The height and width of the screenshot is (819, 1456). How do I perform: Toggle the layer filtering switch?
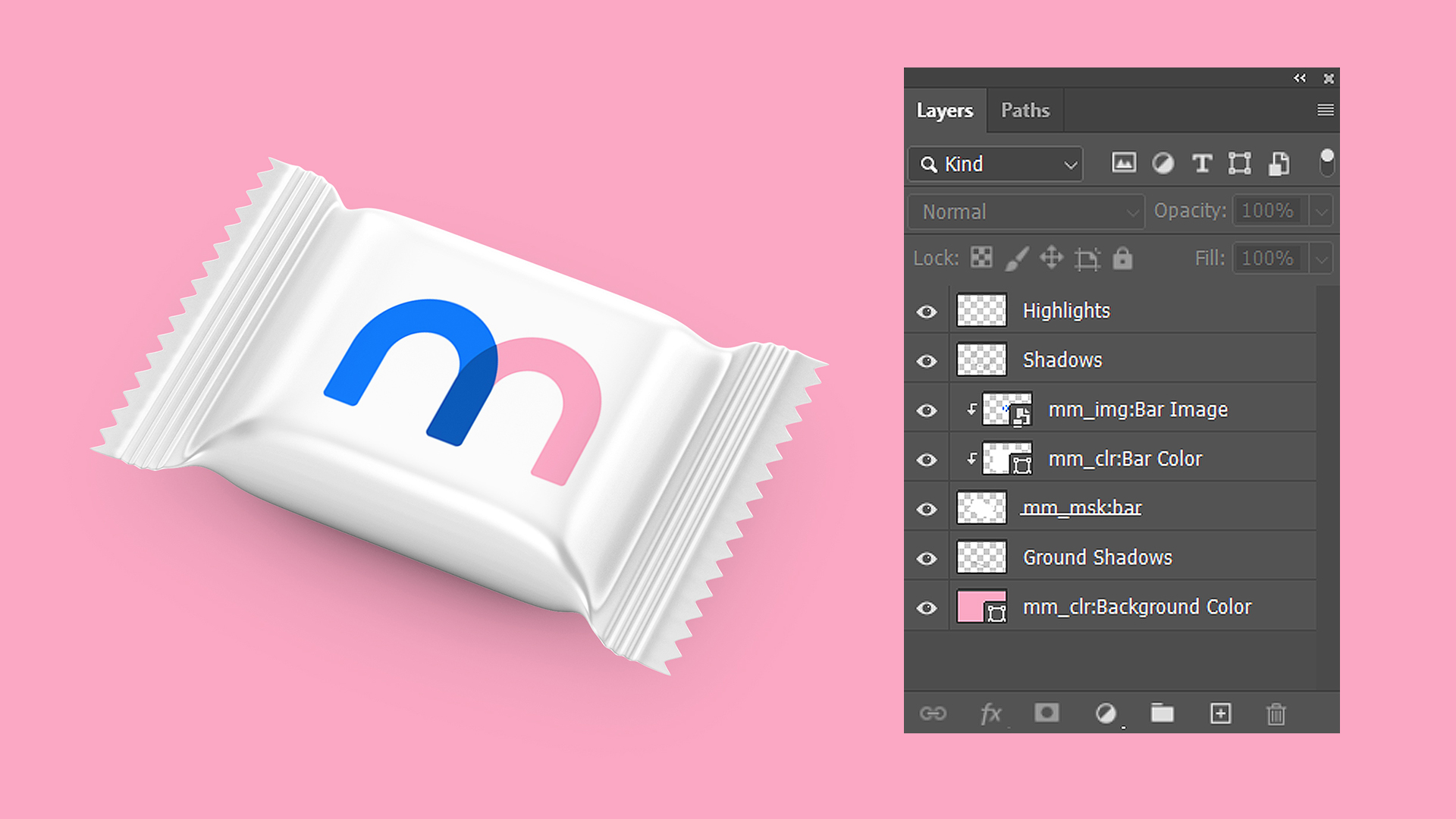click(x=1326, y=162)
